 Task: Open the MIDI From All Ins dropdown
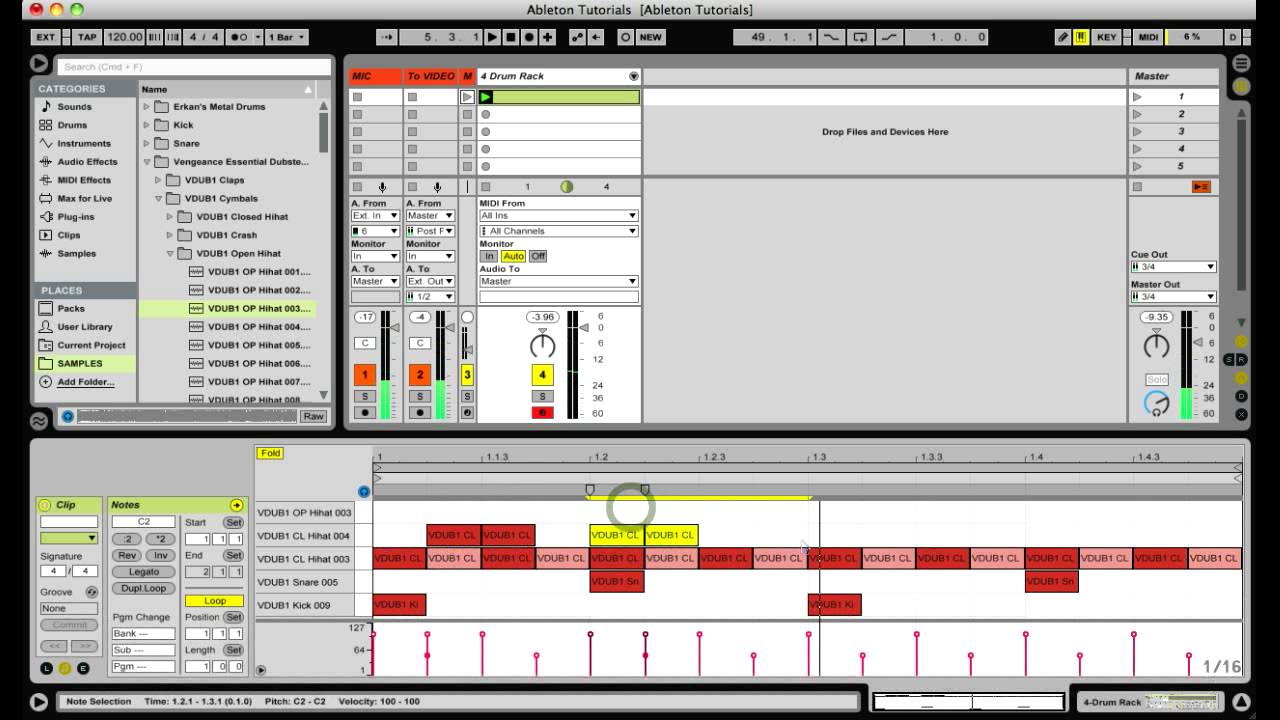point(558,216)
